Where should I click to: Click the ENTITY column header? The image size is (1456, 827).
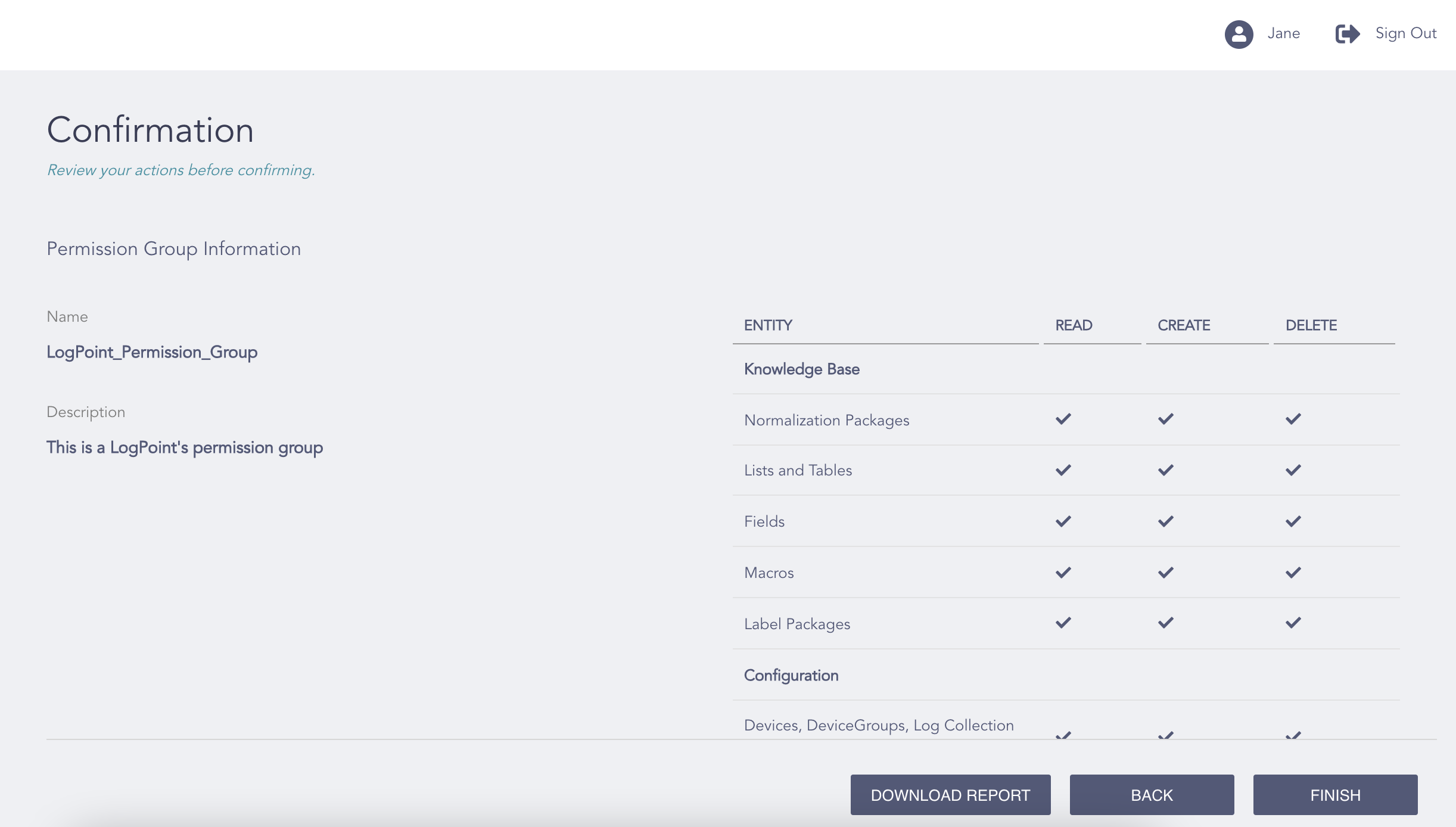[768, 325]
